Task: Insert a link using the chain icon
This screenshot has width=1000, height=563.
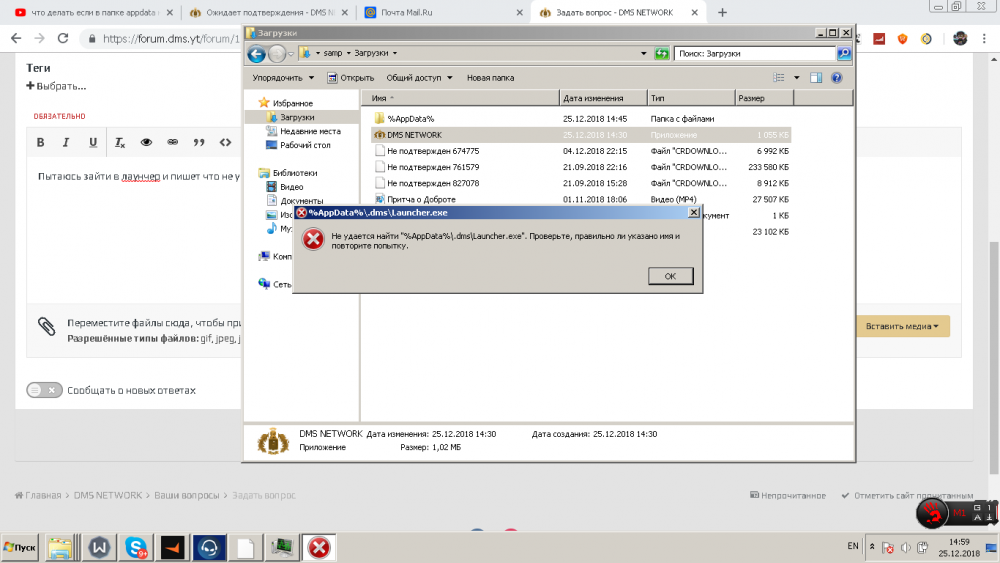Action: point(172,143)
